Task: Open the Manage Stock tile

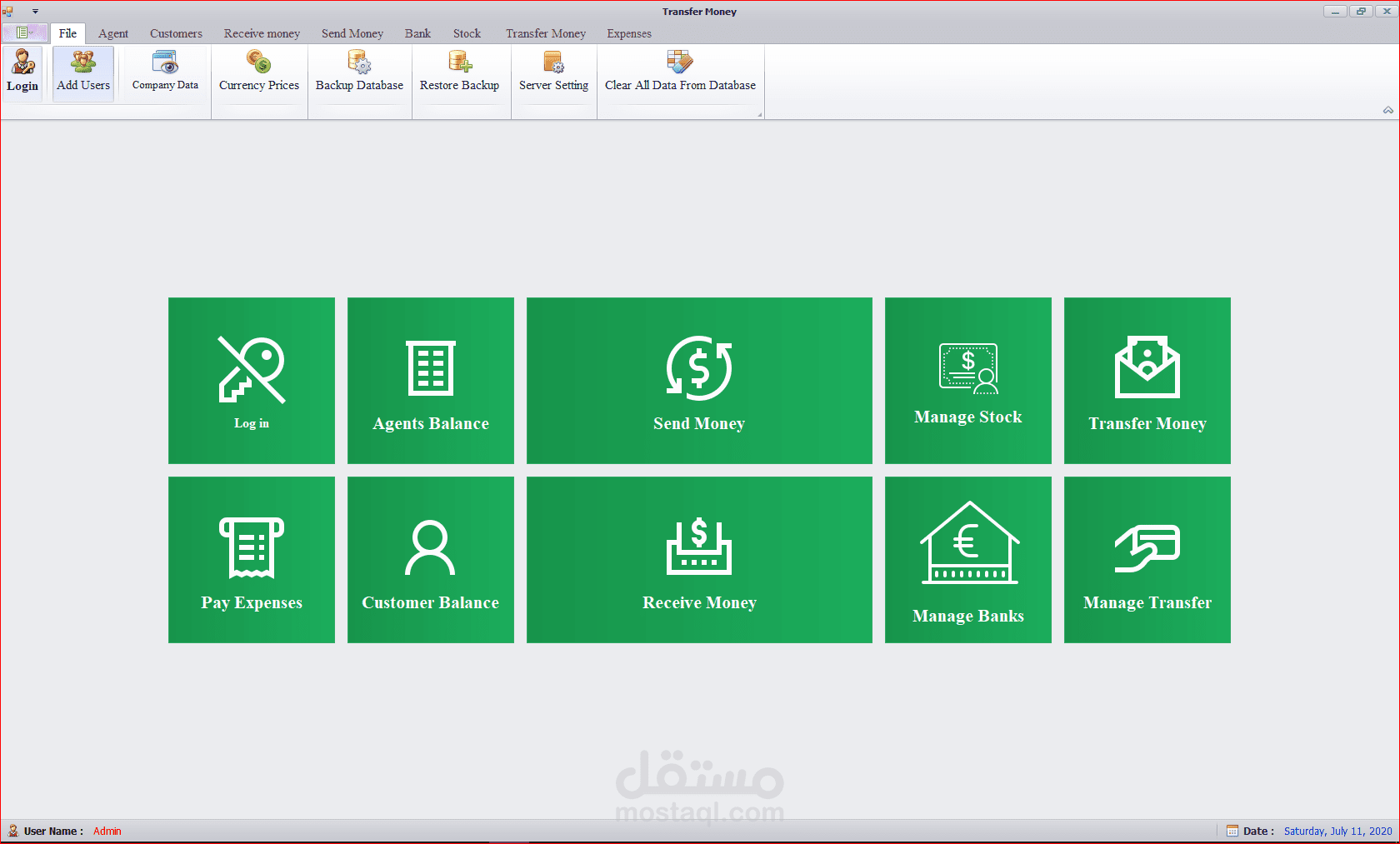Action: coord(968,381)
